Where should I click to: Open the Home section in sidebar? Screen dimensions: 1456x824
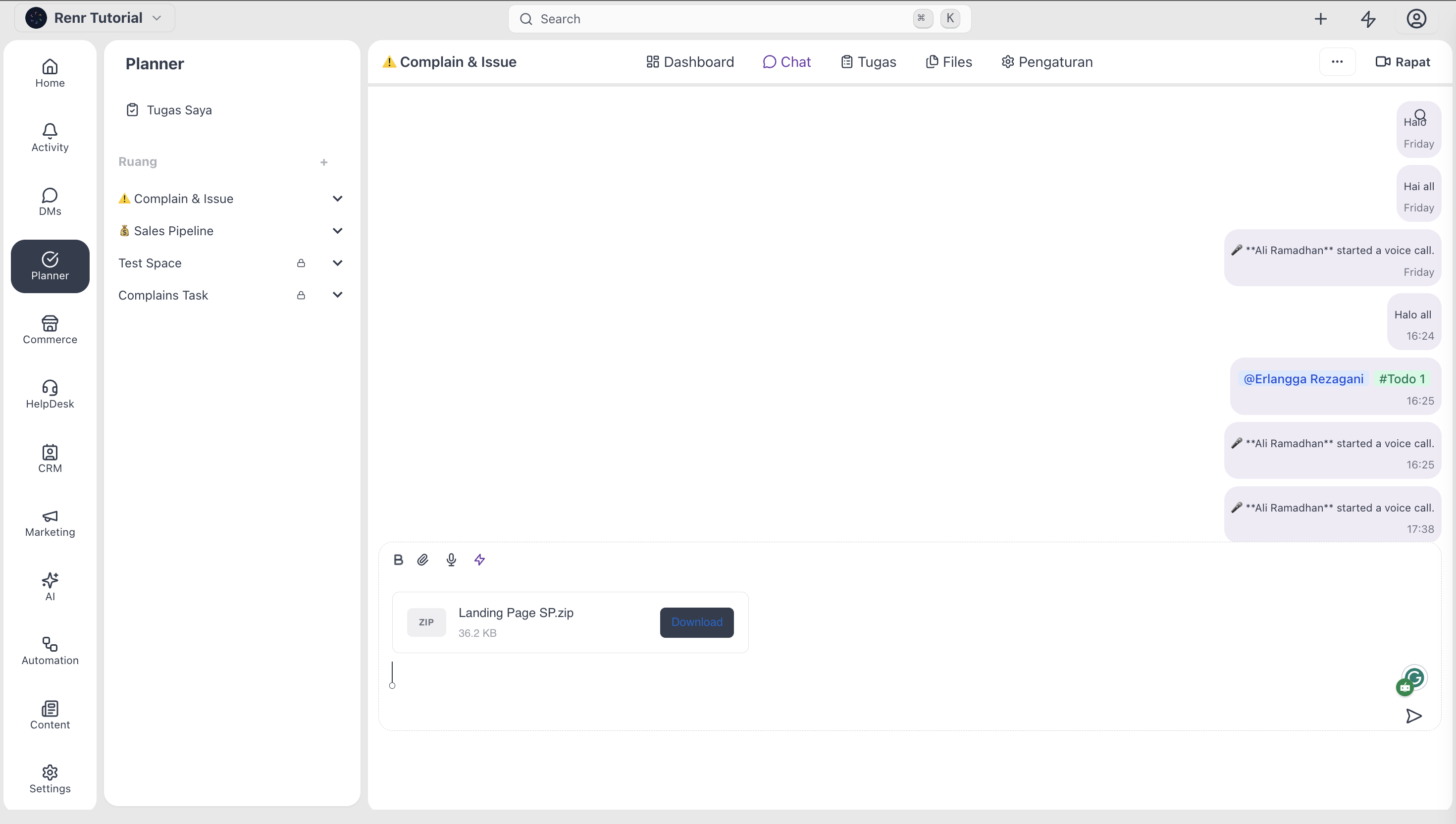[50, 74]
